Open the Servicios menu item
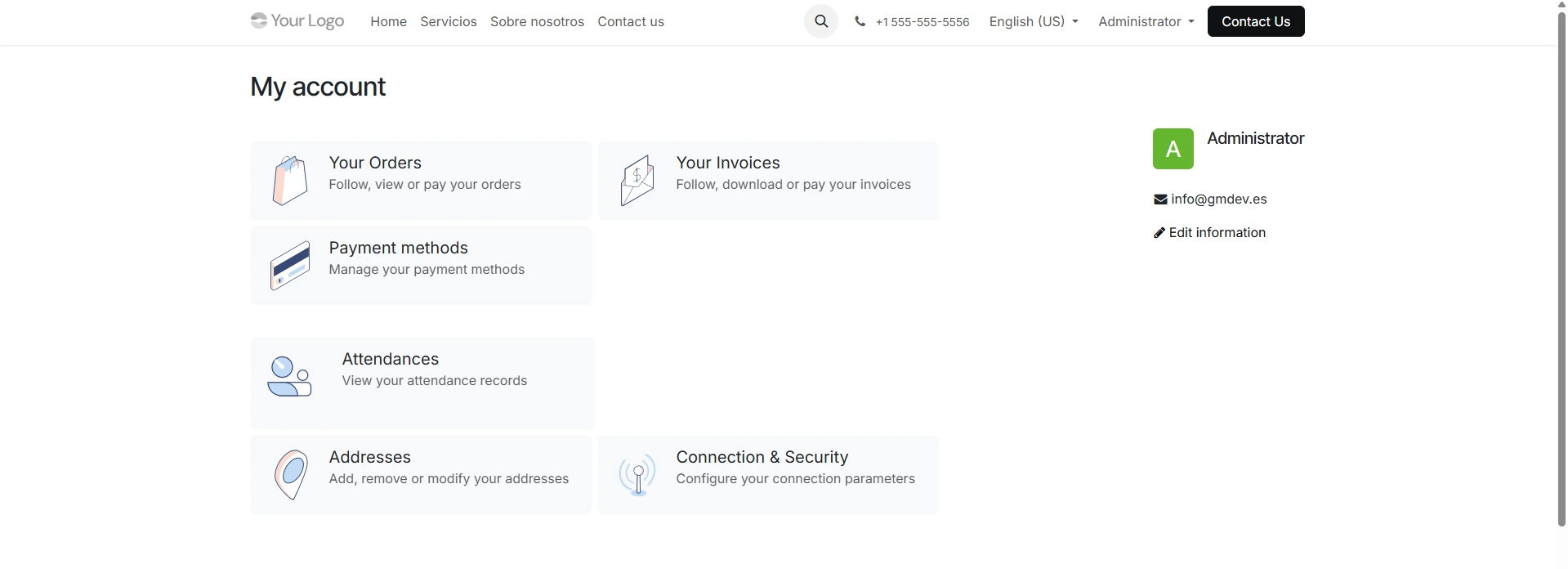 (448, 22)
